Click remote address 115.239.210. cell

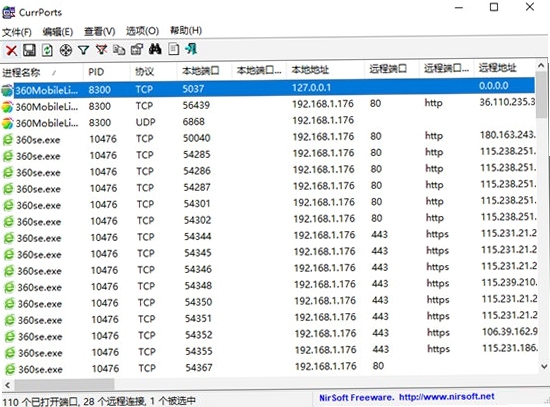coord(509,282)
